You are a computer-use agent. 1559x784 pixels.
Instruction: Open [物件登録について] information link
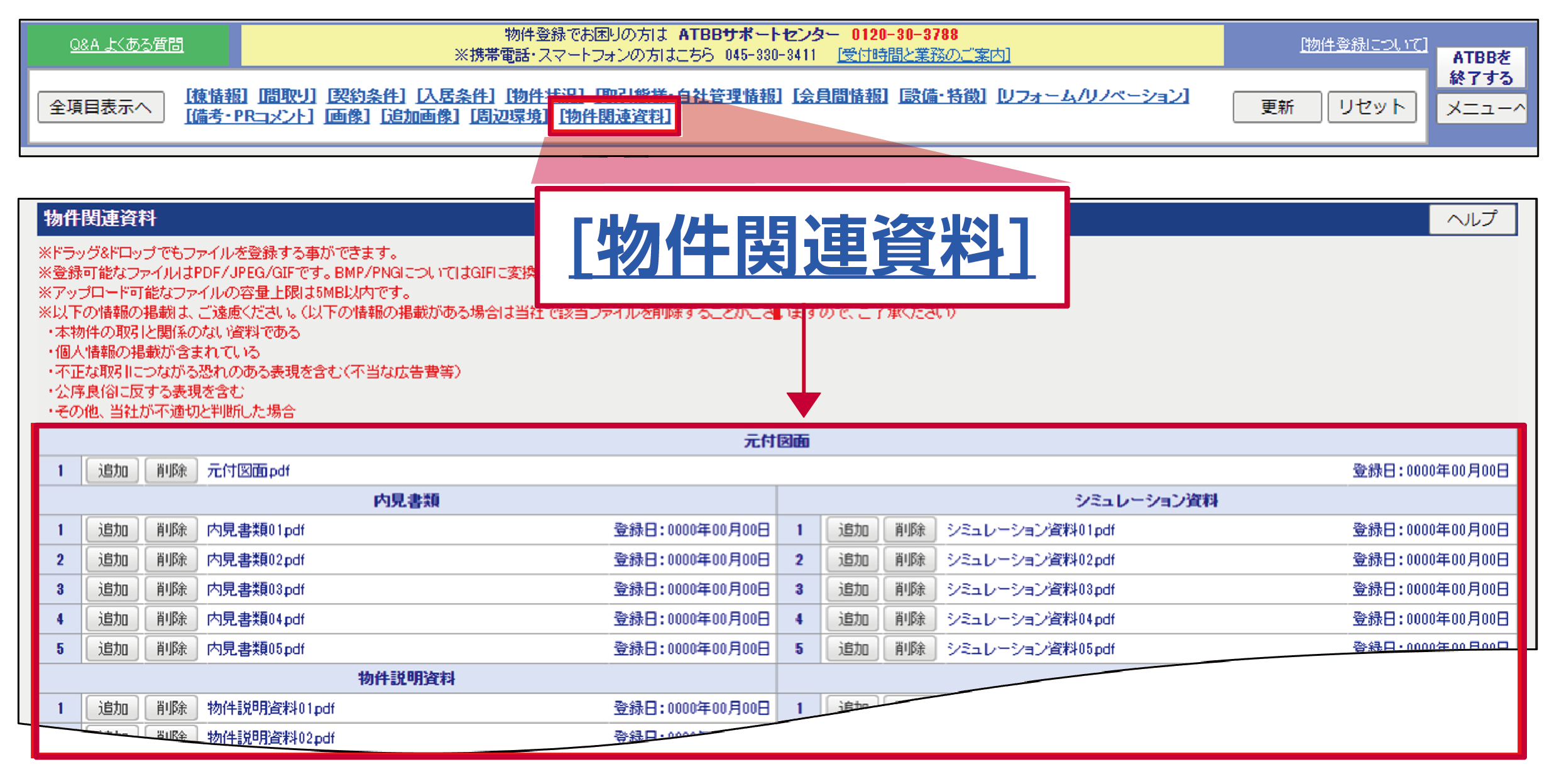[1362, 45]
